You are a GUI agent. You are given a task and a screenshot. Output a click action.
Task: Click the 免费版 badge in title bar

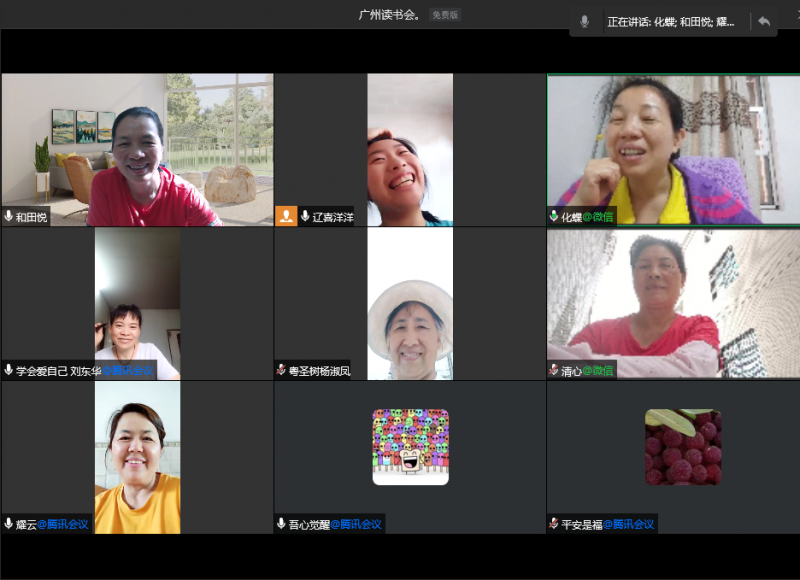click(x=444, y=15)
